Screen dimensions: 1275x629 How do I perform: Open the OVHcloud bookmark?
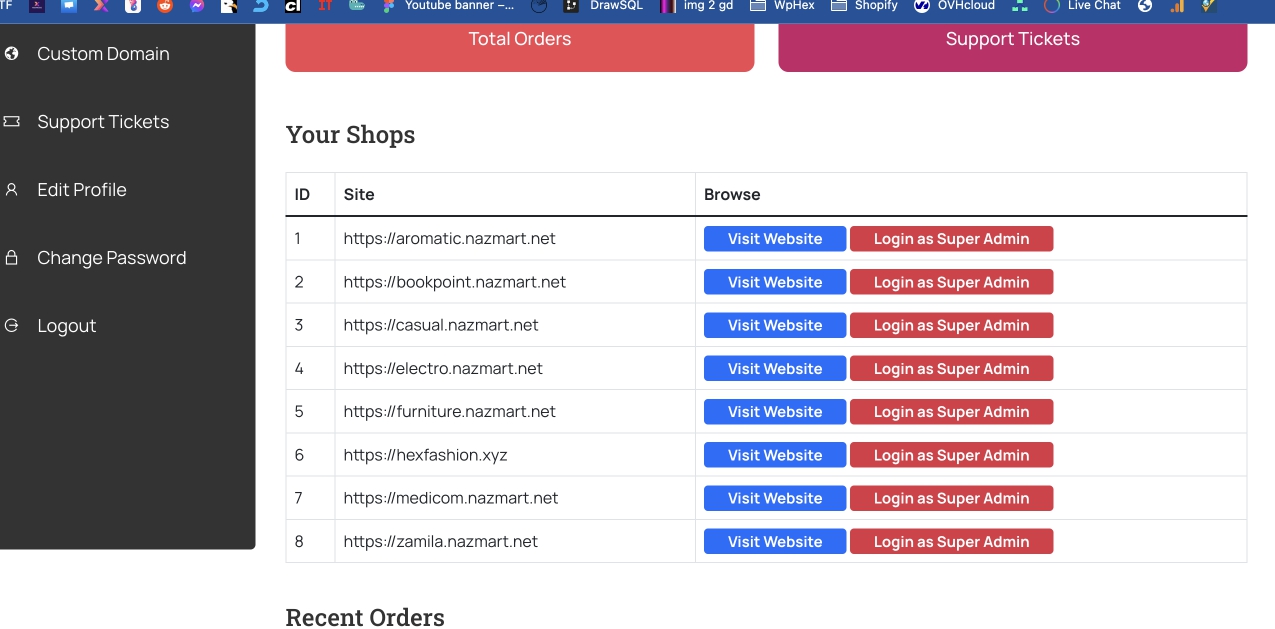tap(955, 6)
